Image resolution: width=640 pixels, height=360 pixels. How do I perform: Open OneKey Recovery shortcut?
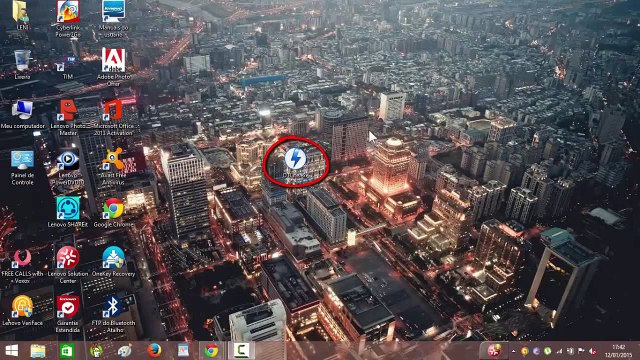[113, 262]
